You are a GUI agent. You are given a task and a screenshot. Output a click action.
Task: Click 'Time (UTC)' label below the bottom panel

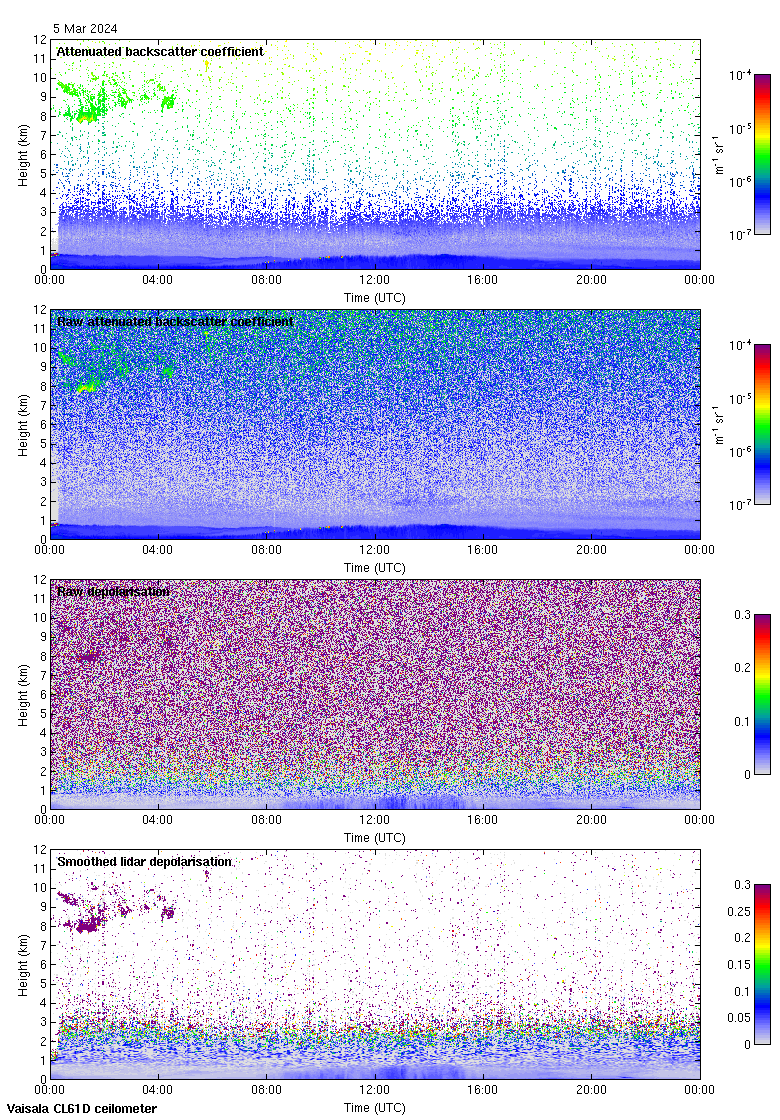coord(374,1107)
